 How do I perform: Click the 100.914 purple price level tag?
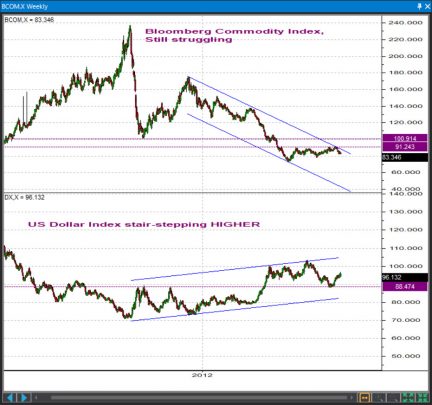click(x=405, y=138)
